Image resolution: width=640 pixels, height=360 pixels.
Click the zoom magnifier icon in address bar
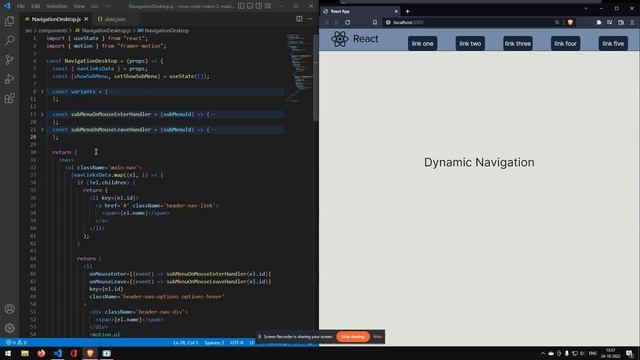pos(557,22)
